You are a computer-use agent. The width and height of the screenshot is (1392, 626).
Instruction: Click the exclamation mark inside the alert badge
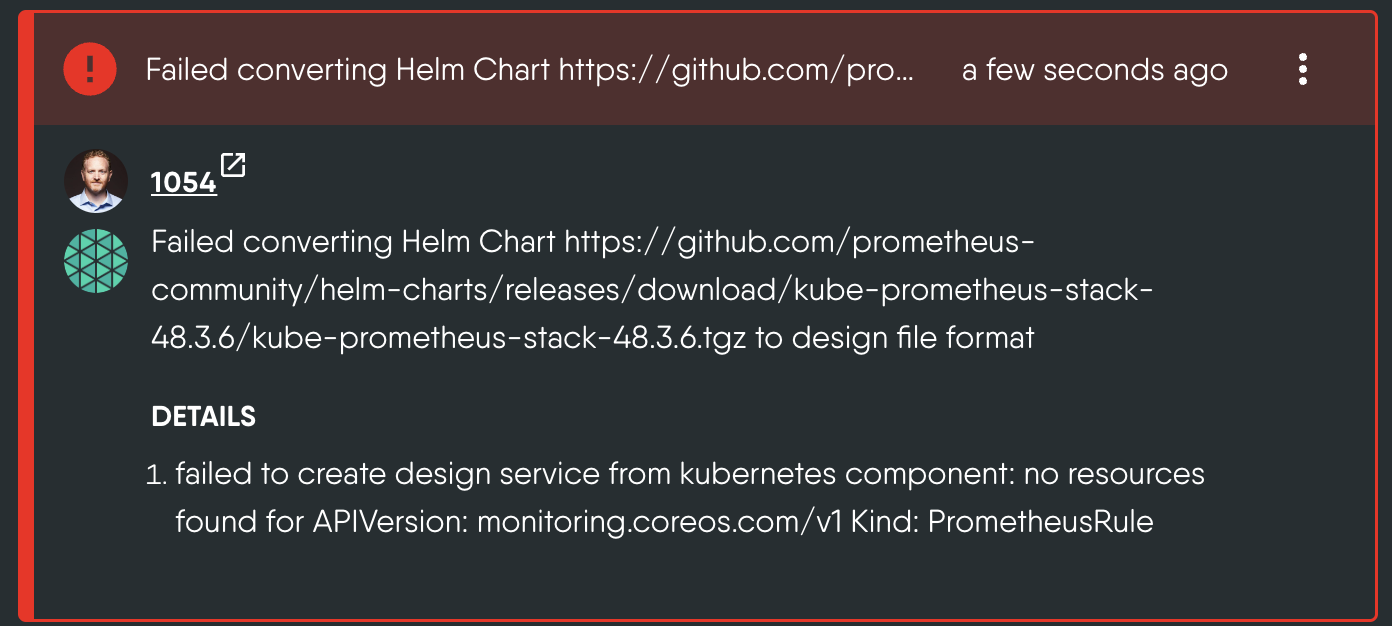click(x=89, y=70)
